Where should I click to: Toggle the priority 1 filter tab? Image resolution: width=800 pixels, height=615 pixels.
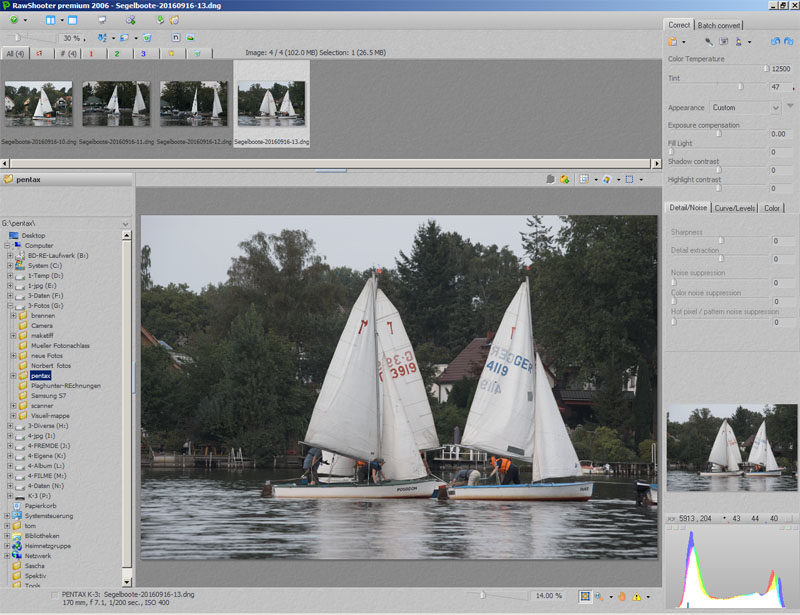click(x=91, y=53)
